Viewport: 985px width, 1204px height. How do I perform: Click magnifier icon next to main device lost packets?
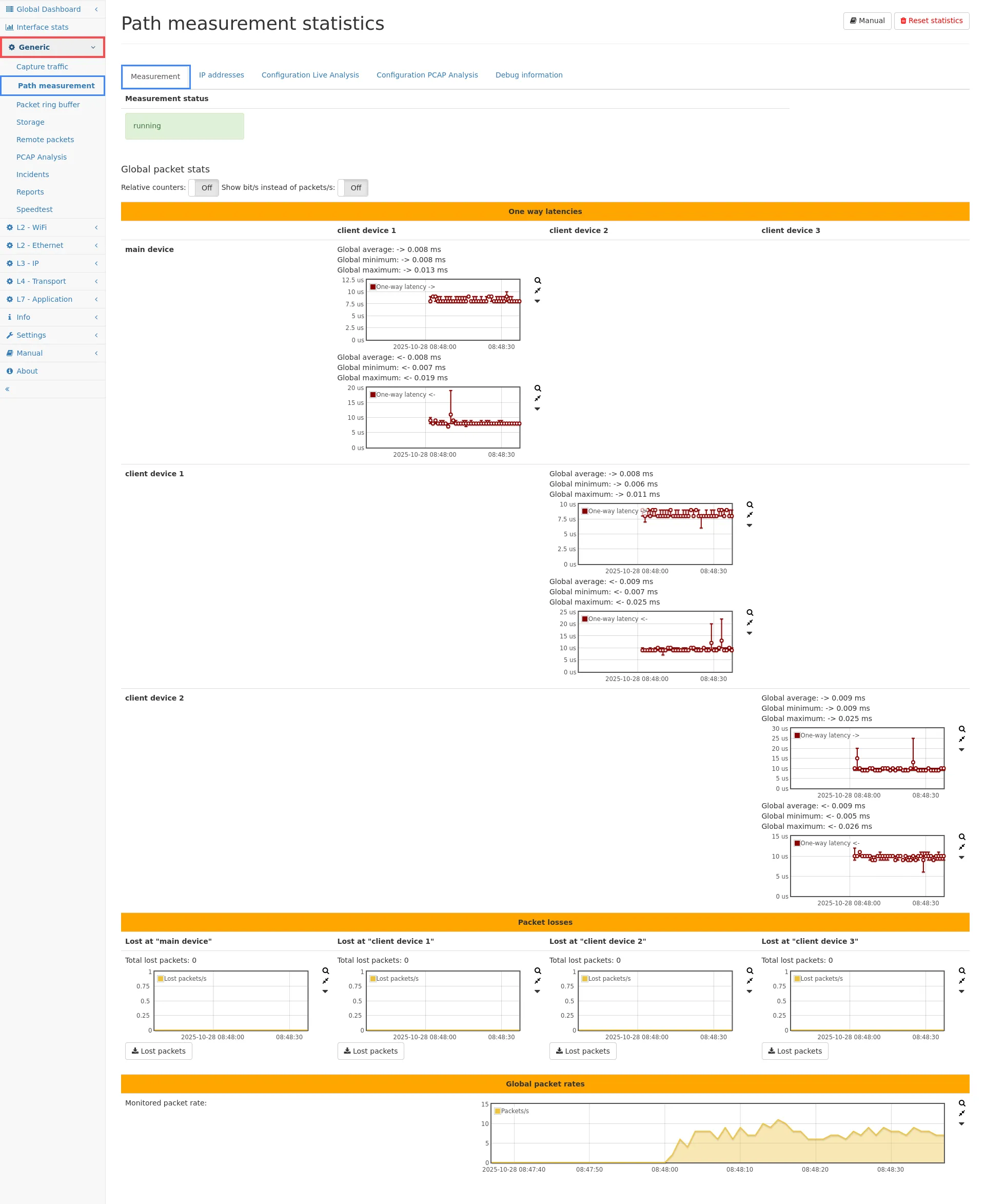coord(326,970)
